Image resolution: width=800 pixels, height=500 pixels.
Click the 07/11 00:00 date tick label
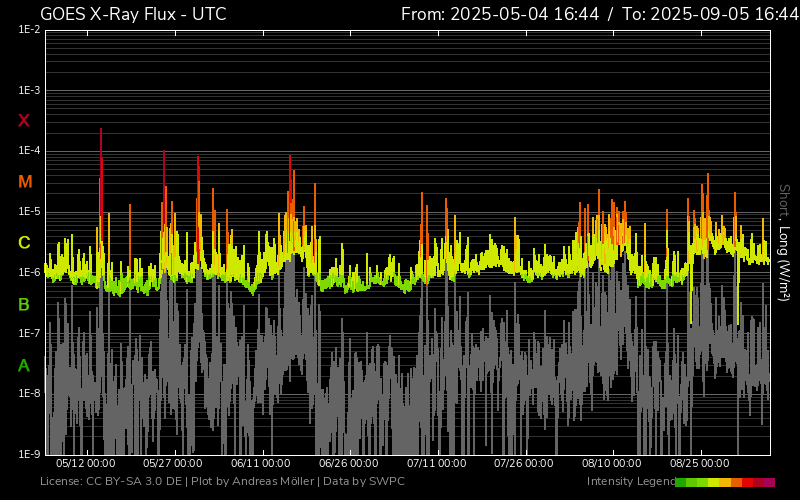click(437, 464)
